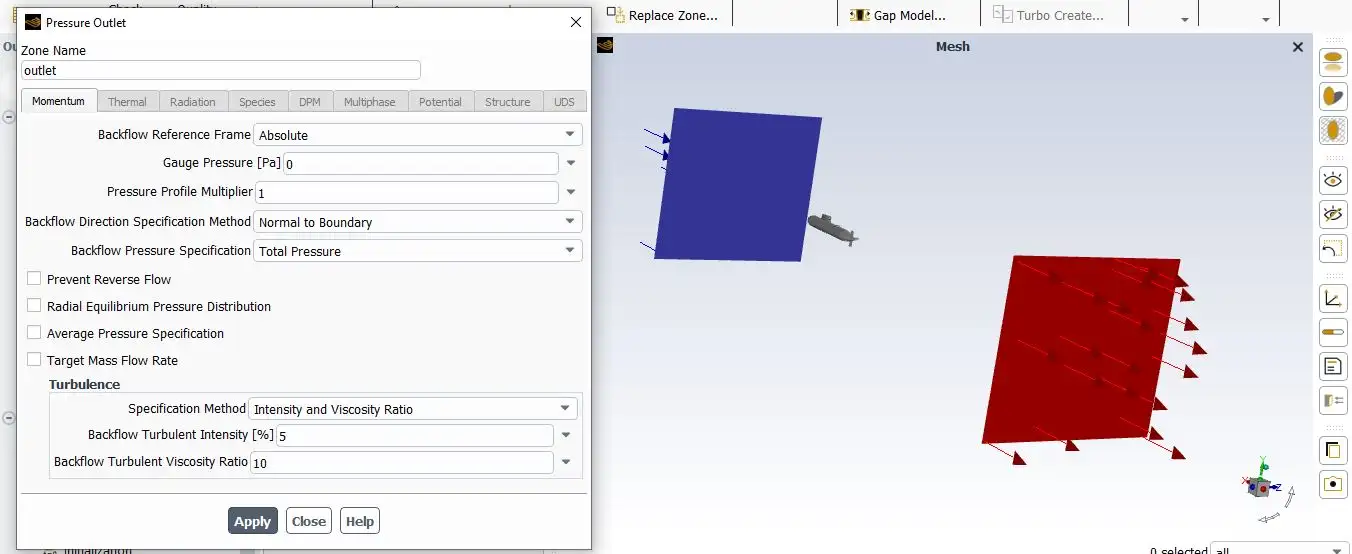Click the colormap bar icon in the right toolbar

click(x=1333, y=332)
